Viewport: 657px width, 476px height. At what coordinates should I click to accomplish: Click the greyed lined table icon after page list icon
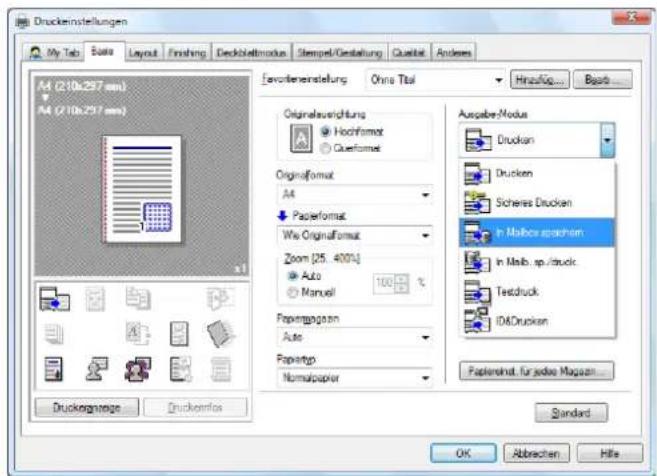(x=220, y=369)
